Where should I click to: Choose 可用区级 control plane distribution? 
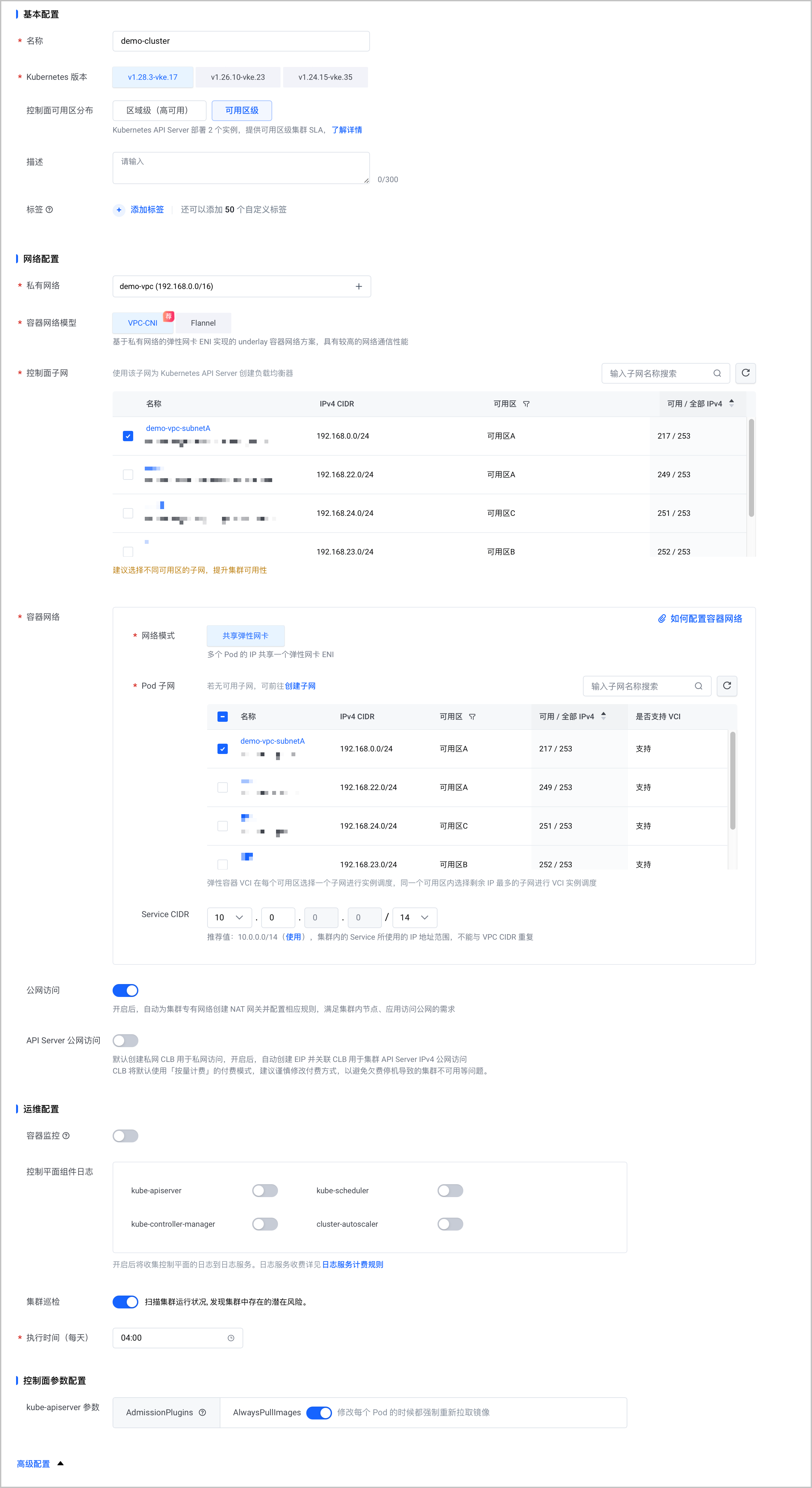tap(241, 110)
